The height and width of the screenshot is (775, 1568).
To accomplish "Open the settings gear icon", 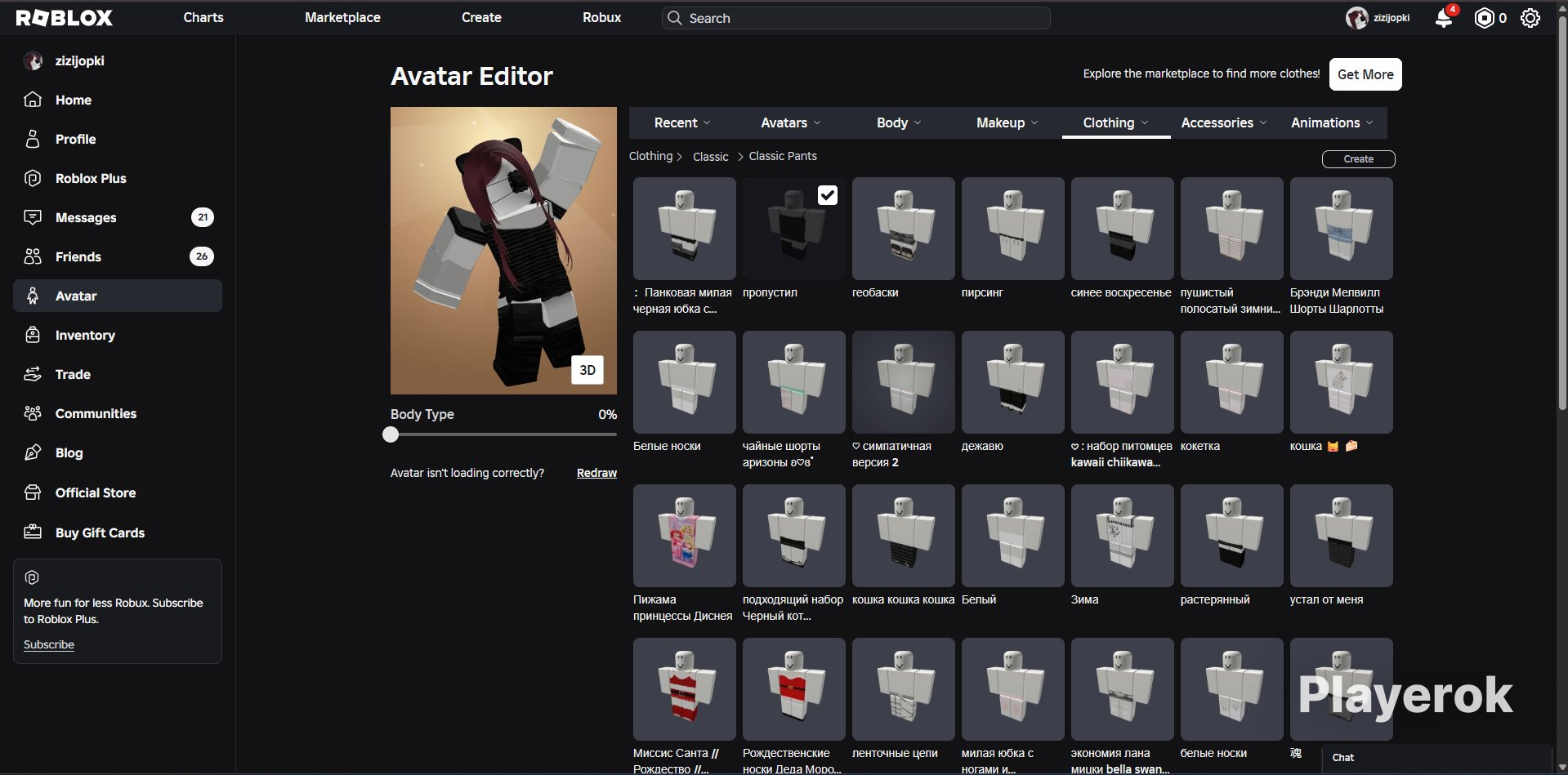I will tap(1530, 18).
